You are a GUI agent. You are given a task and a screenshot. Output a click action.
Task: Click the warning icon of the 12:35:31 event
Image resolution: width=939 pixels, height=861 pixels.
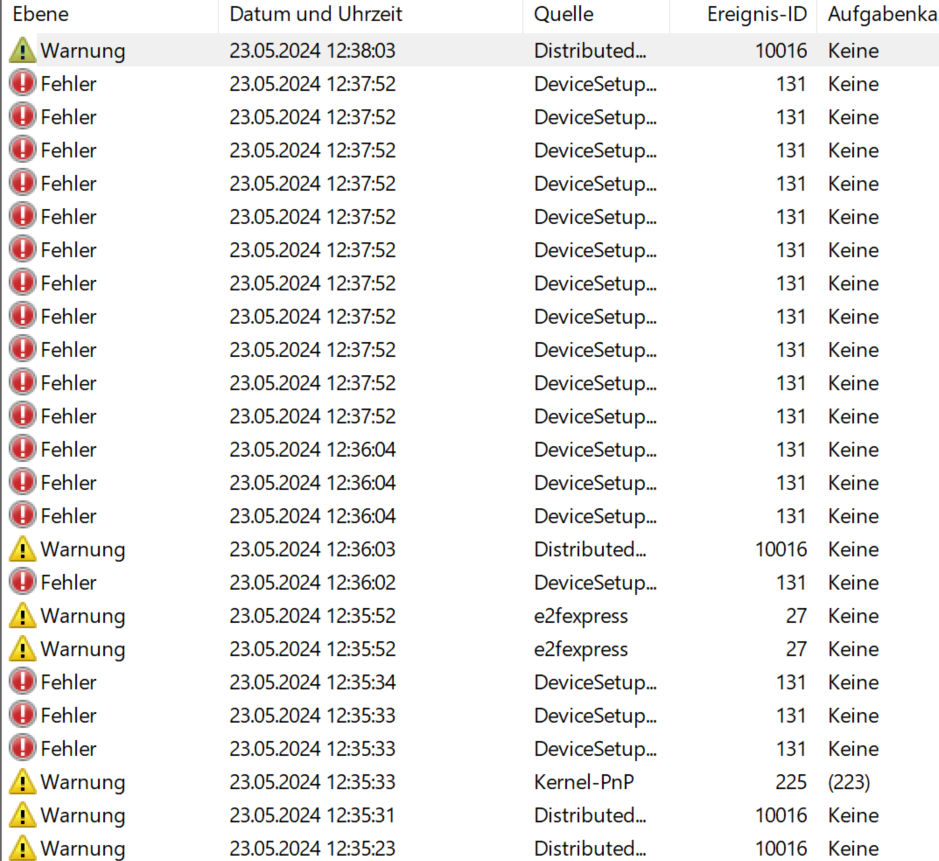tap(22, 815)
